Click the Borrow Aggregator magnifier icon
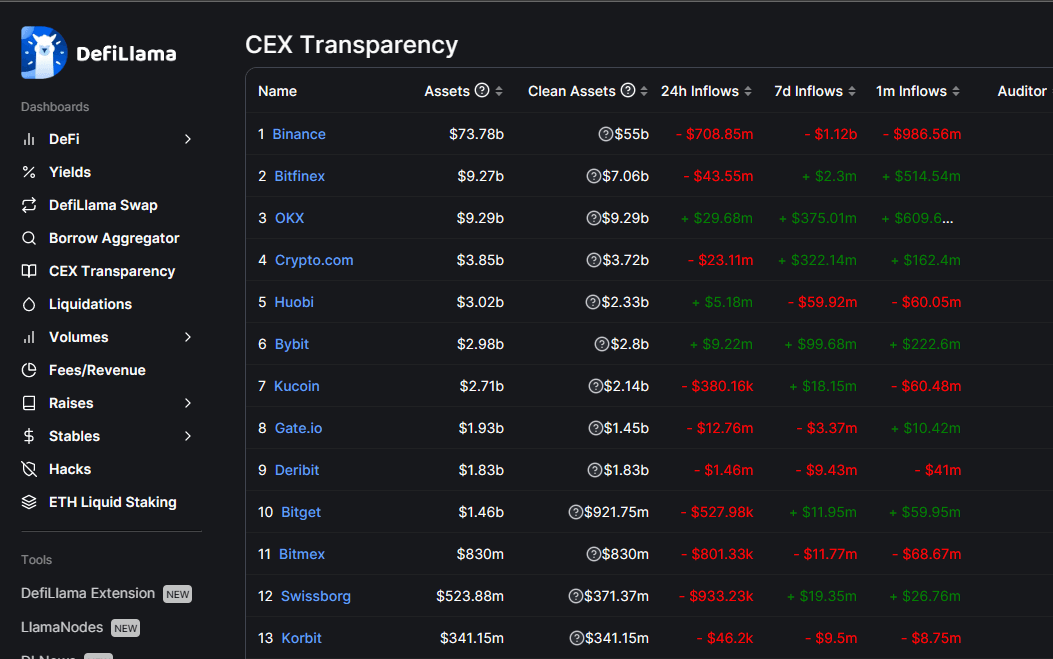The width and height of the screenshot is (1053, 659). point(29,238)
